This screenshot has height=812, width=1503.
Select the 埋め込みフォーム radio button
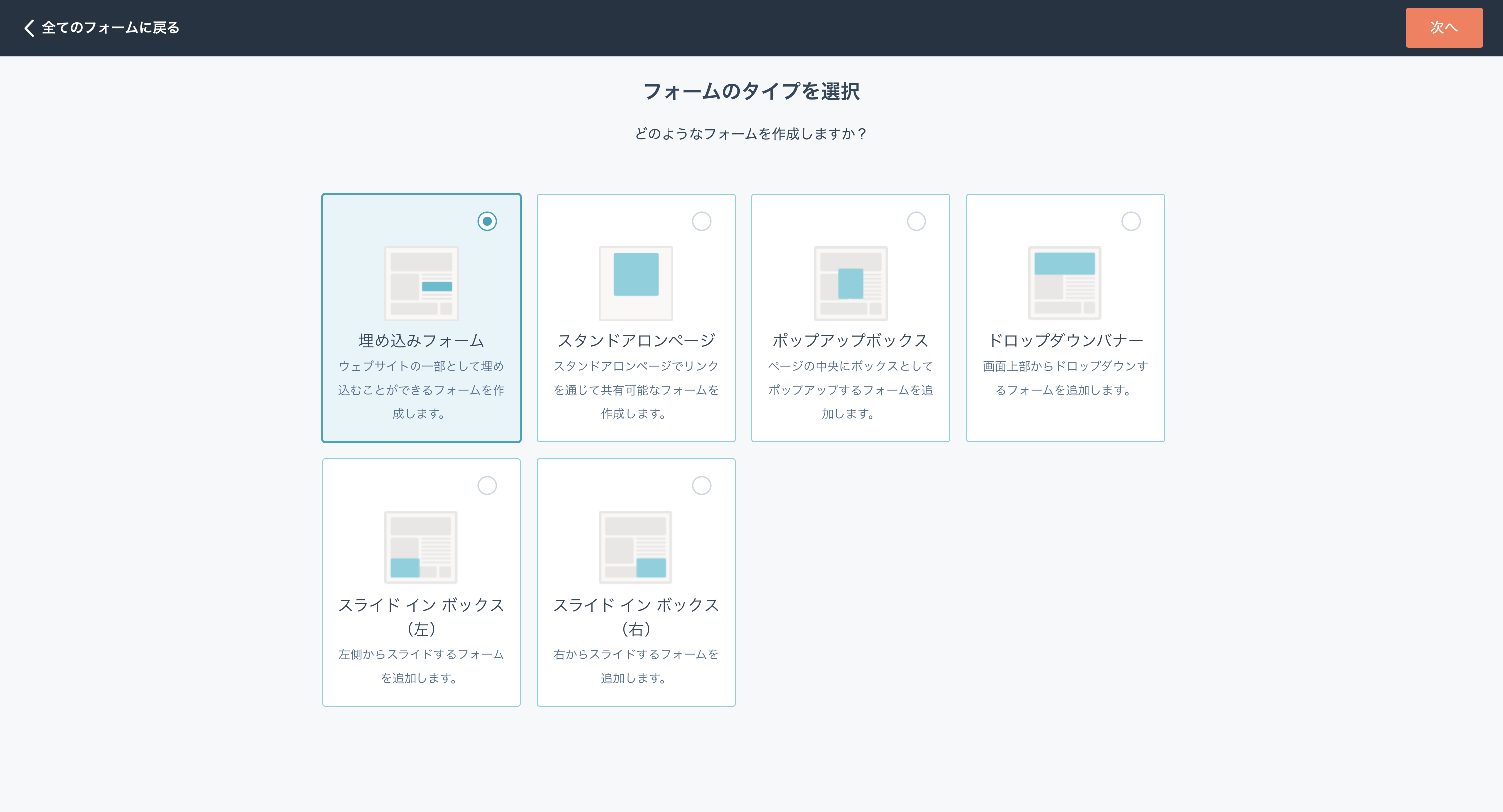click(x=487, y=221)
